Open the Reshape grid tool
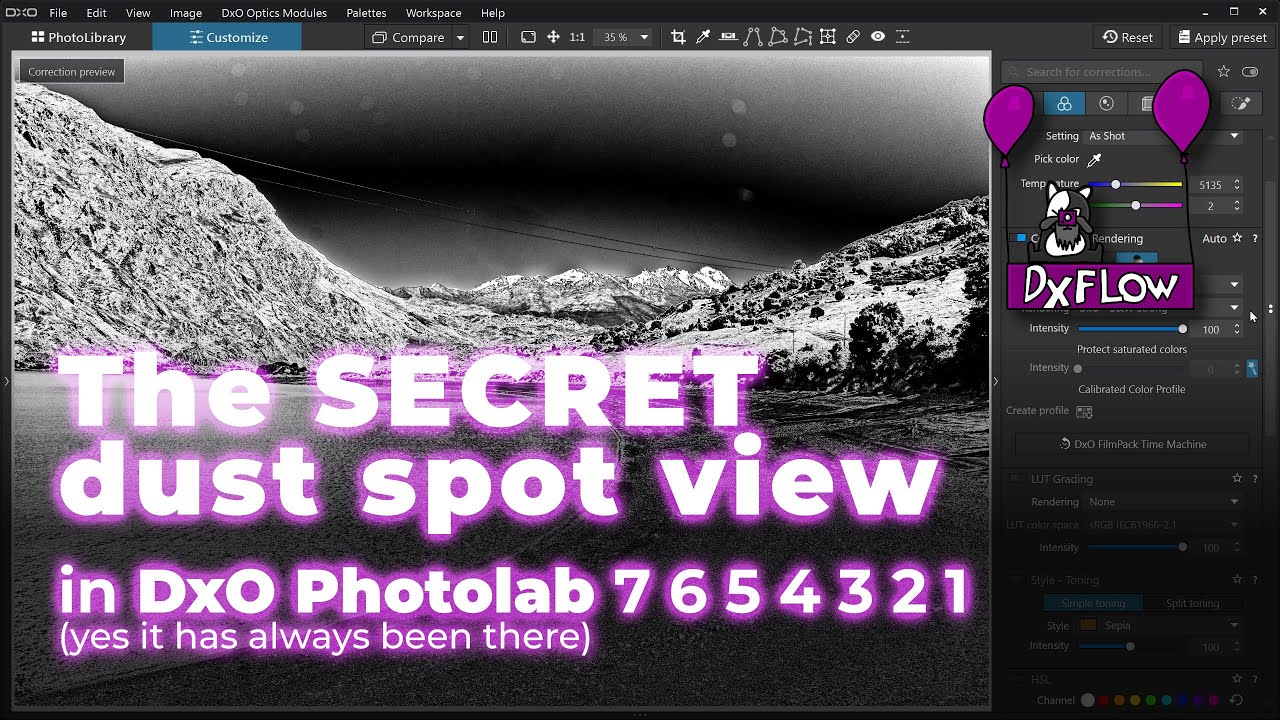Viewport: 1280px width, 720px height. click(x=828, y=37)
